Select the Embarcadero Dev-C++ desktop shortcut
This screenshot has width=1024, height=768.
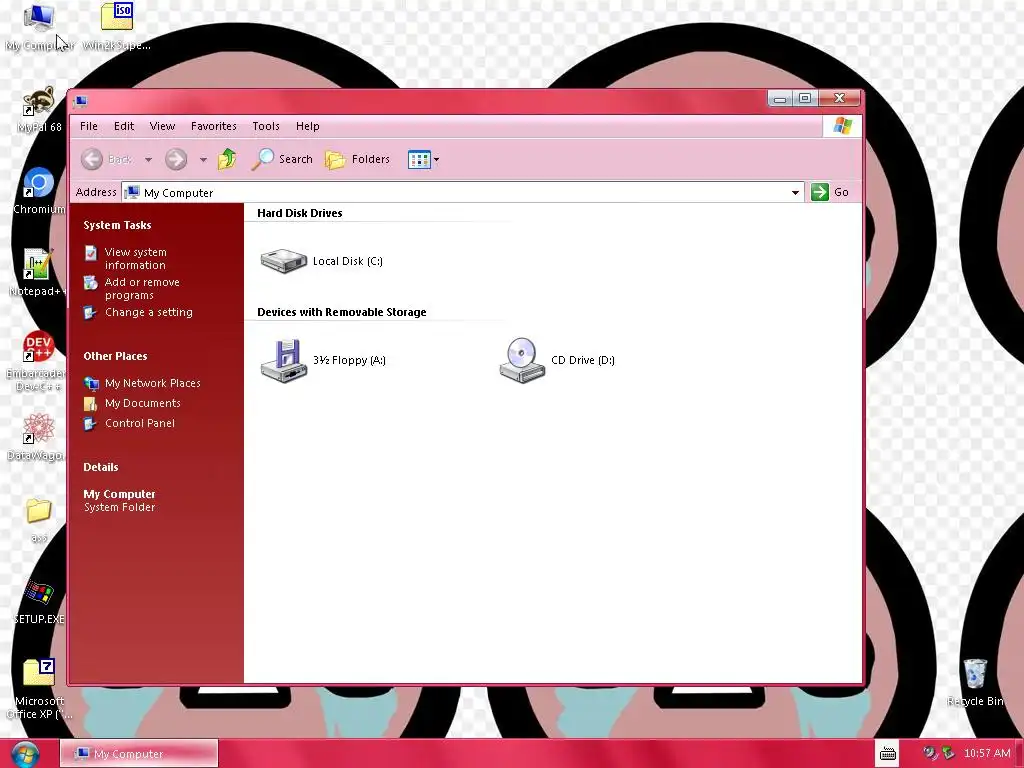click(36, 361)
